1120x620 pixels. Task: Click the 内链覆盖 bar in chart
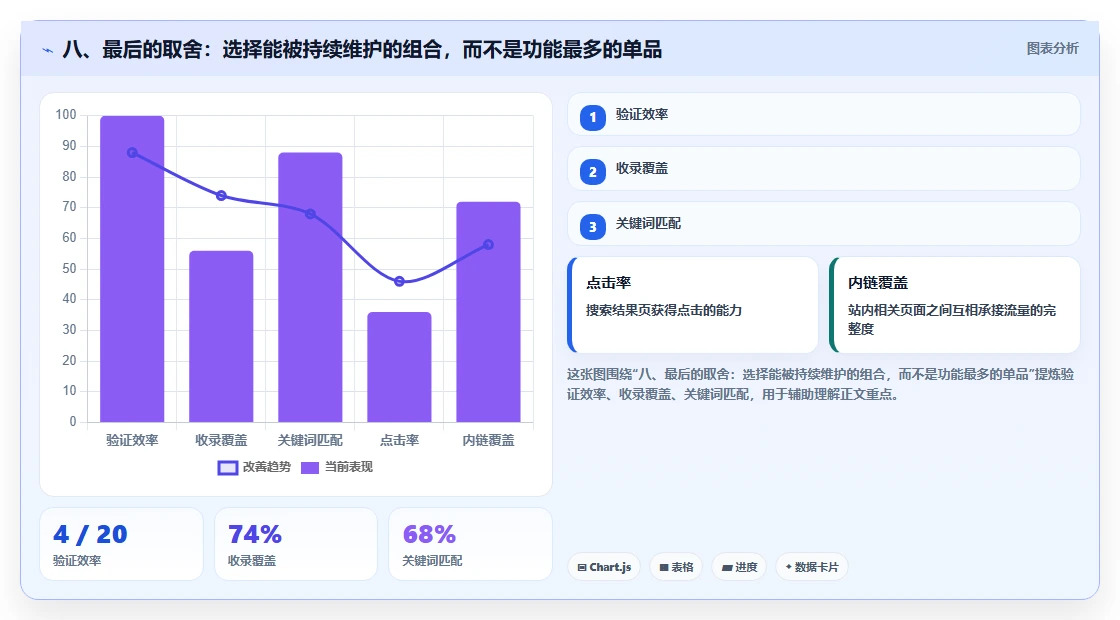(489, 312)
